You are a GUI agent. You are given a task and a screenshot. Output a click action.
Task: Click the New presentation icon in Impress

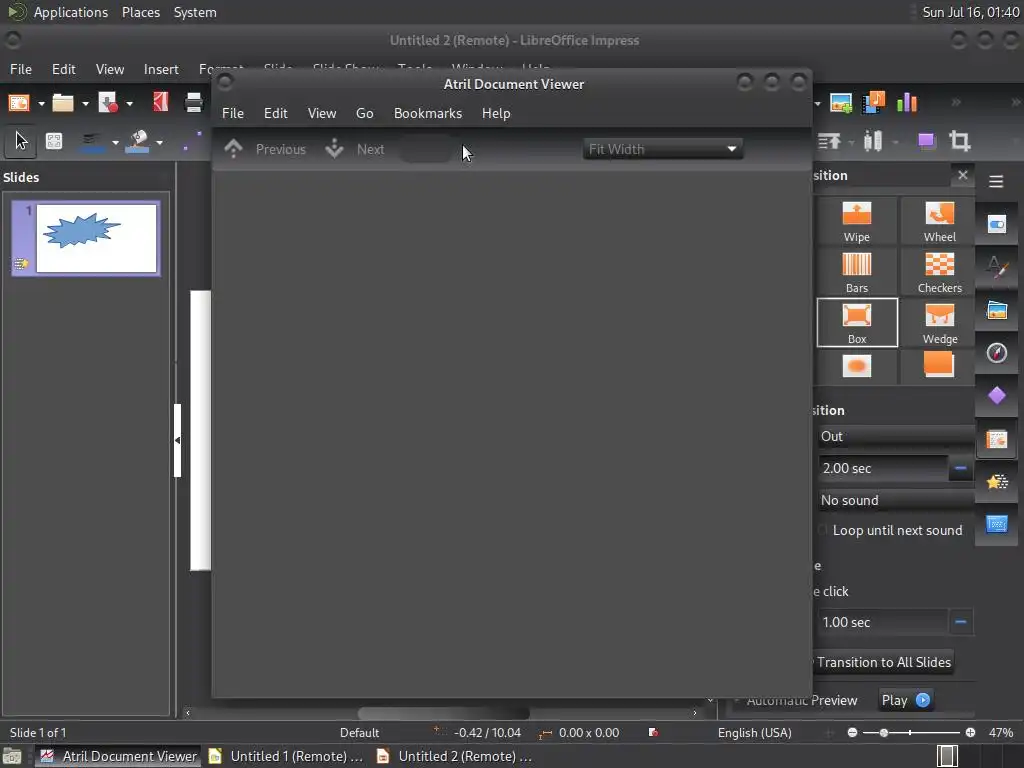[19, 103]
